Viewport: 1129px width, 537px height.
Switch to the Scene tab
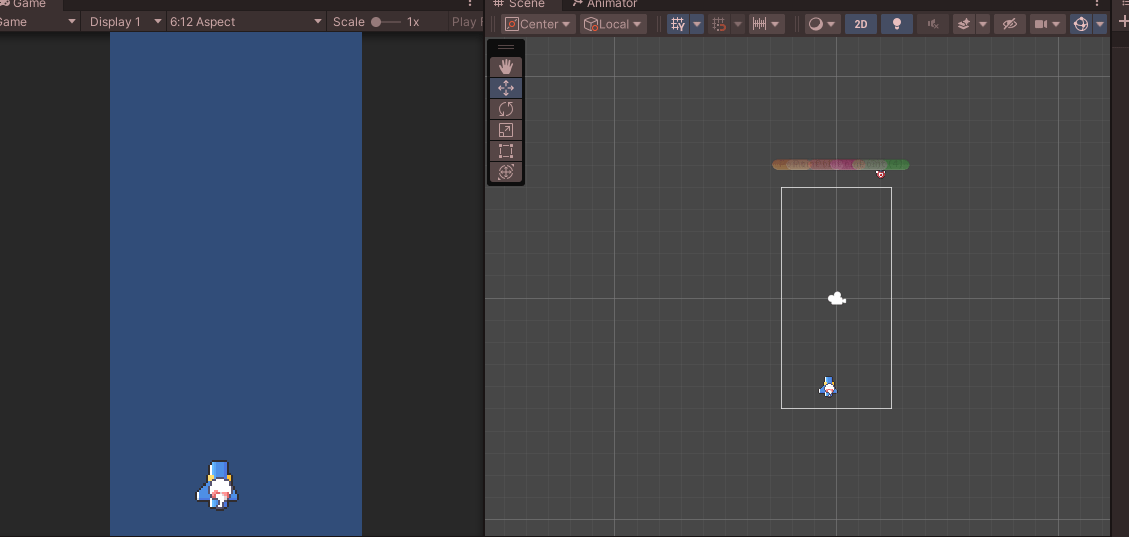(x=519, y=4)
